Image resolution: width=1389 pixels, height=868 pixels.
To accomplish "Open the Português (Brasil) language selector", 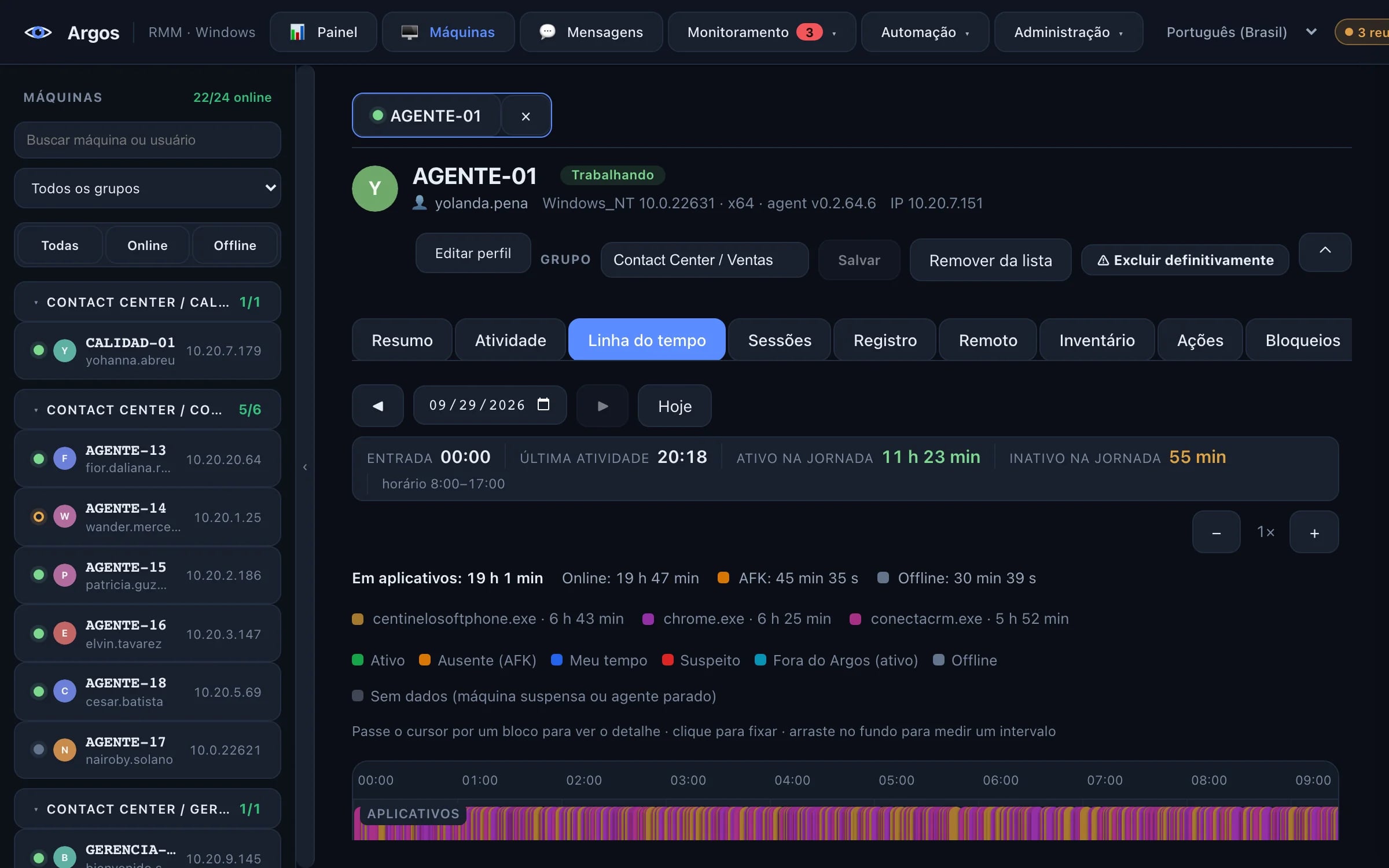I will click(1241, 32).
